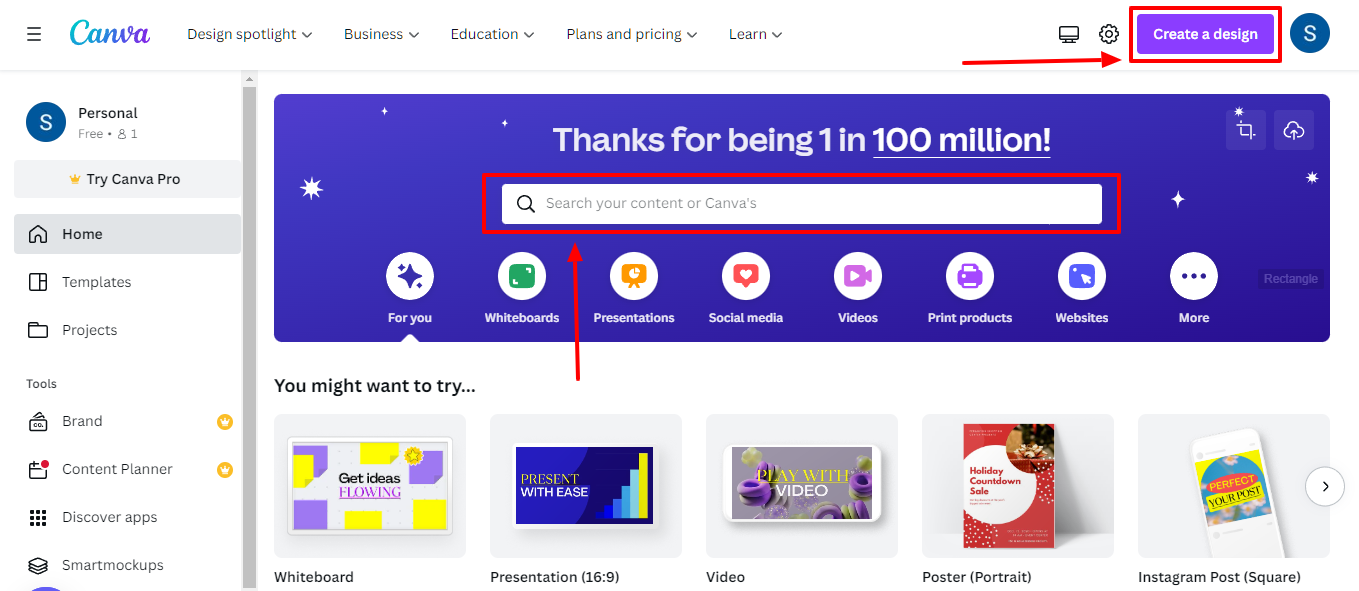Select the For you category icon

pos(410,276)
